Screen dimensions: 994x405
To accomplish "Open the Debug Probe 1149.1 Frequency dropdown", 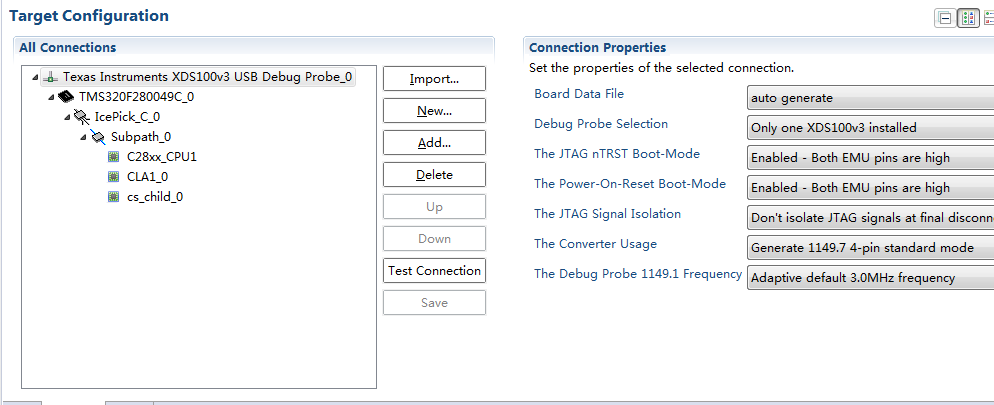I will (870, 278).
